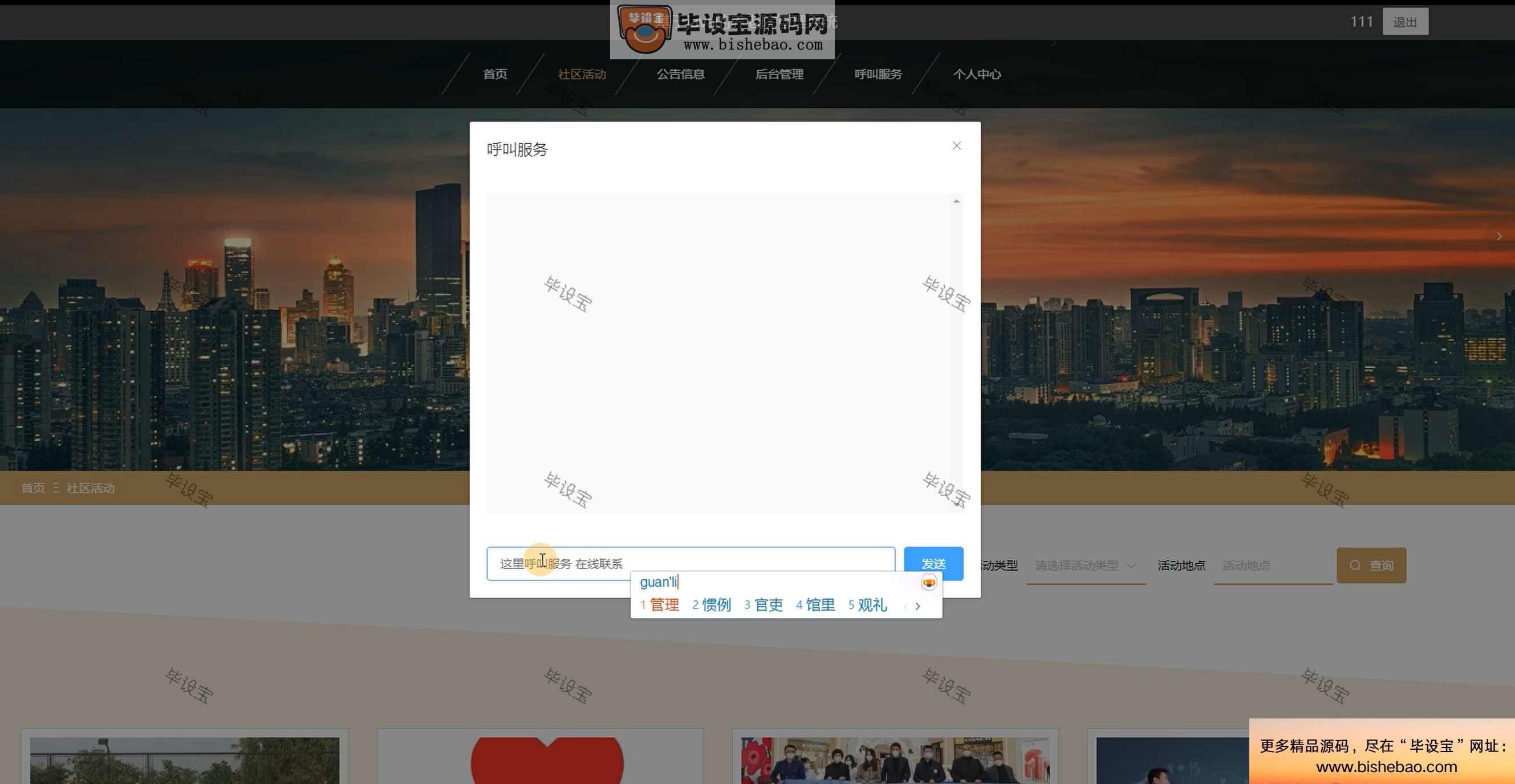The height and width of the screenshot is (784, 1515).
Task: Advance the banner carousel right arrow
Action: click(1499, 236)
